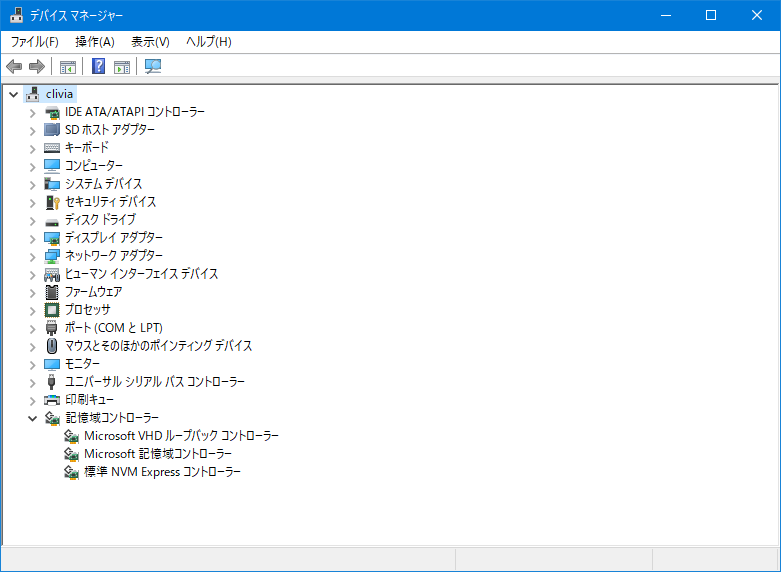Click the モニター category icon

click(x=52, y=364)
